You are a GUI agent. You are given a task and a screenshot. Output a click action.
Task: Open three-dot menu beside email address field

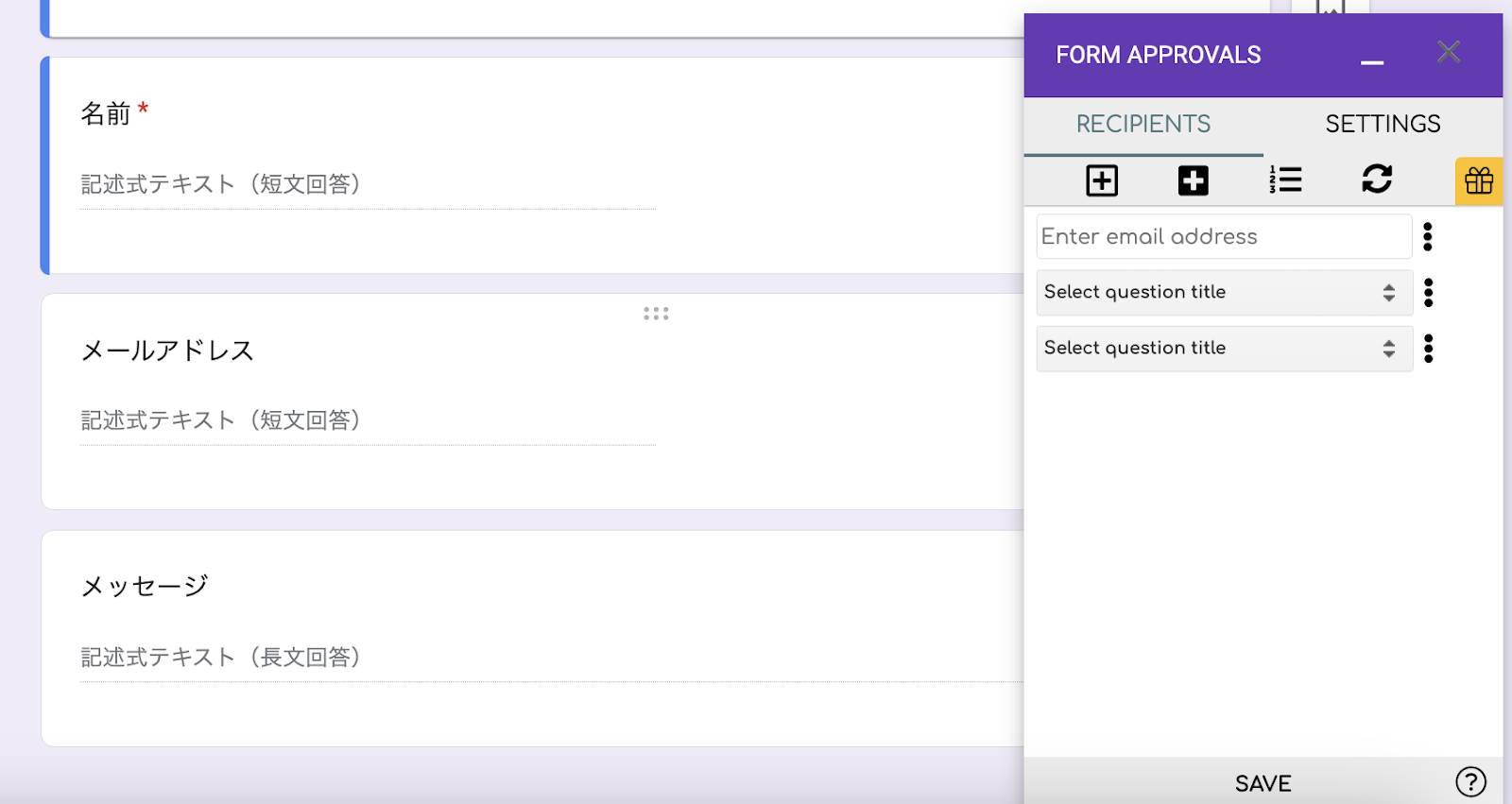coord(1428,237)
